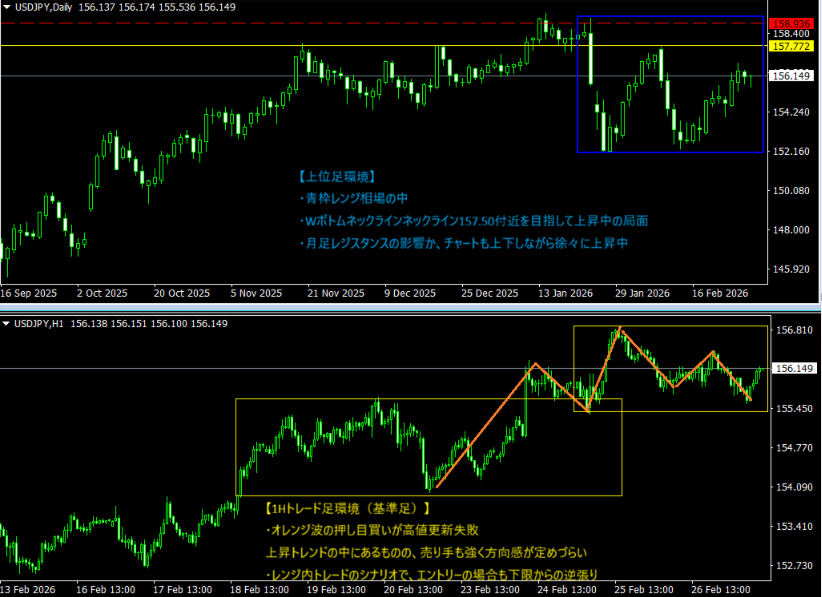Select the 【1Hトレード足環境（基準足）】 heading
822x597 pixels.
tap(348, 508)
